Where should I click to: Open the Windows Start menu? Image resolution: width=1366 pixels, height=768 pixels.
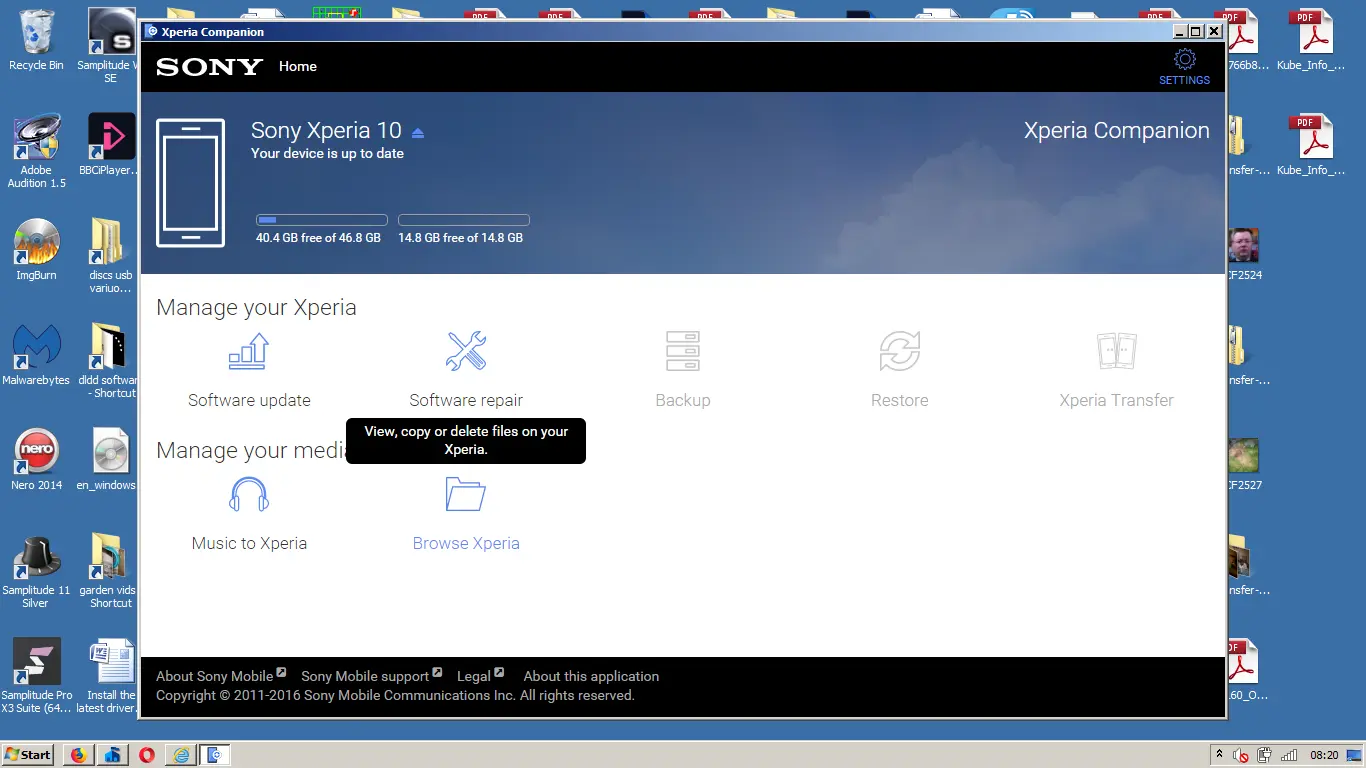[x=28, y=755]
